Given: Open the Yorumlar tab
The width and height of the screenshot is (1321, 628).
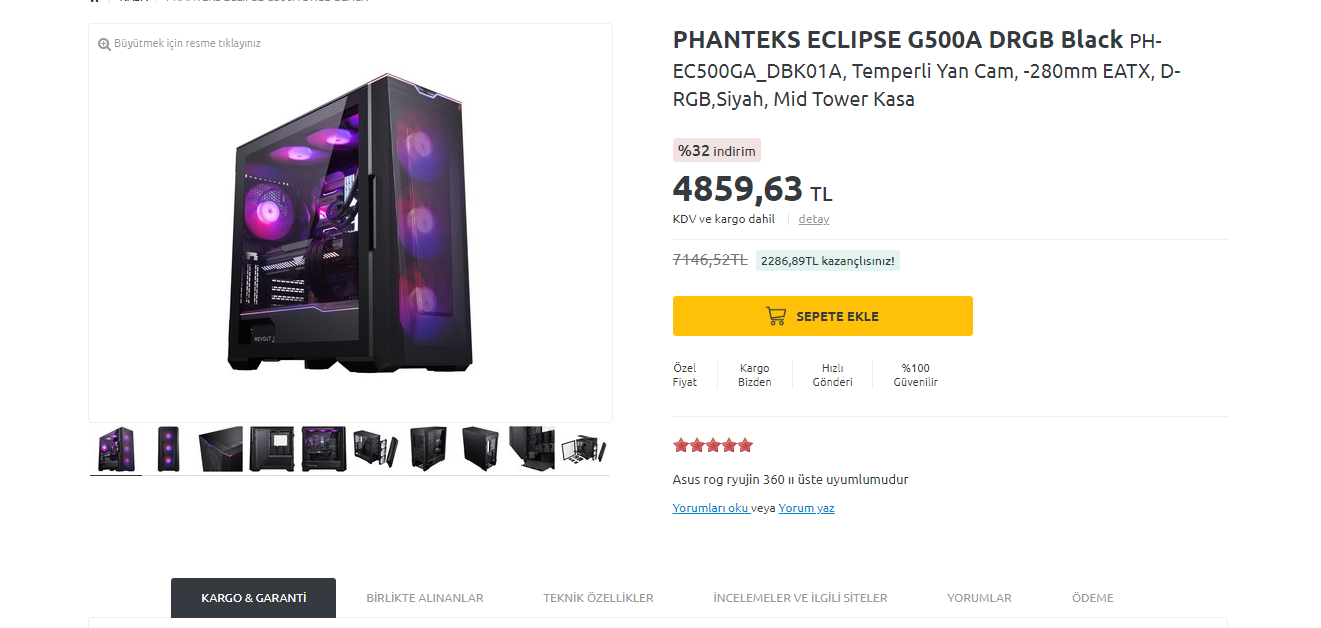Looking at the screenshot, I should click(979, 598).
